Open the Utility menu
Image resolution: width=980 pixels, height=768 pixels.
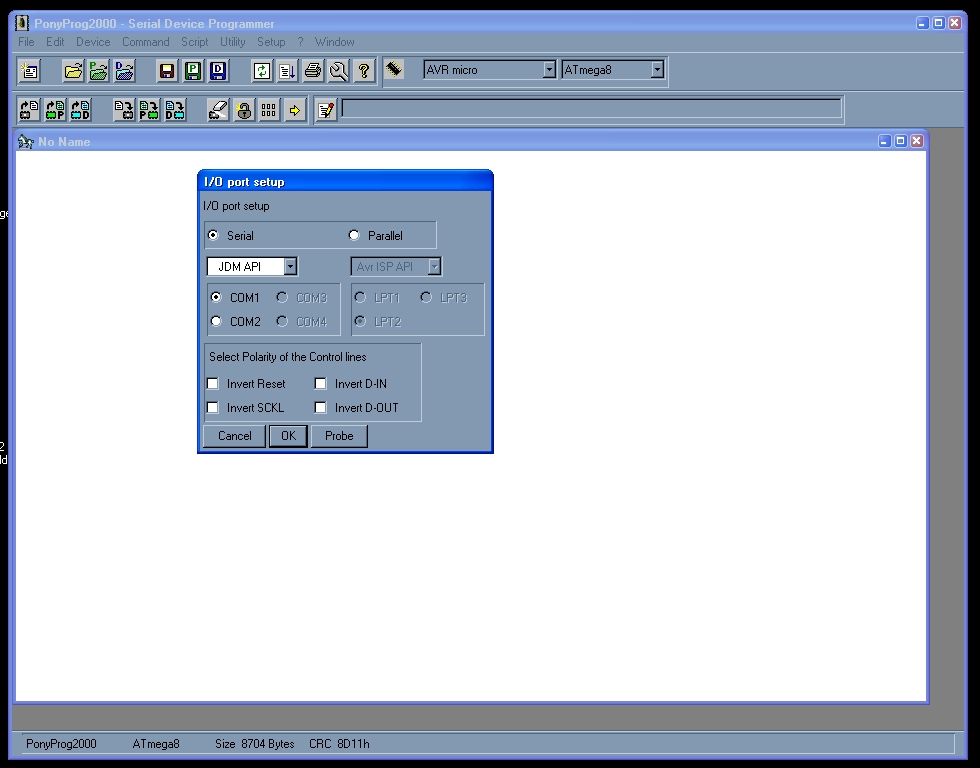click(232, 42)
